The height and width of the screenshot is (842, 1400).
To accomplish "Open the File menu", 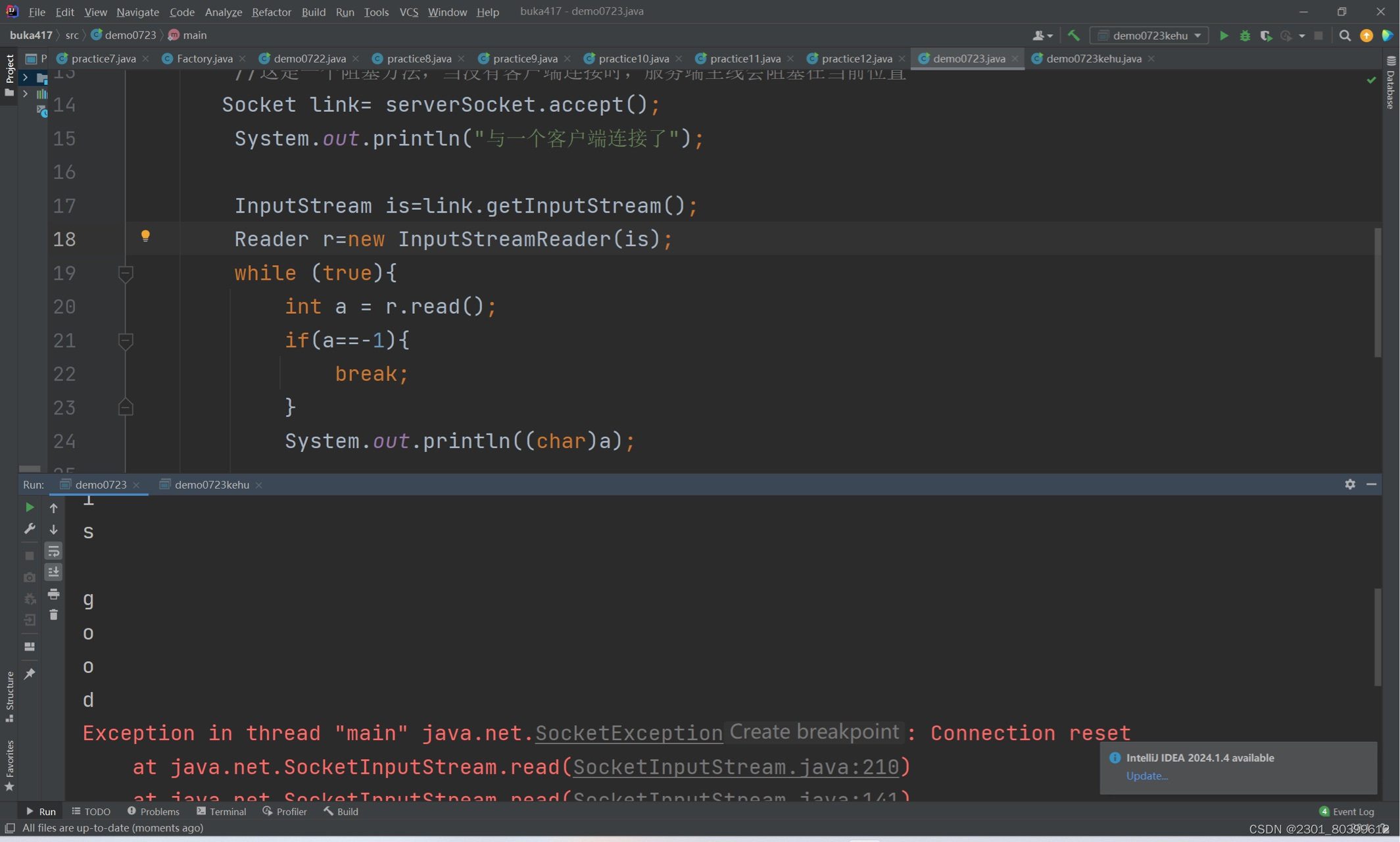I will coord(37,12).
